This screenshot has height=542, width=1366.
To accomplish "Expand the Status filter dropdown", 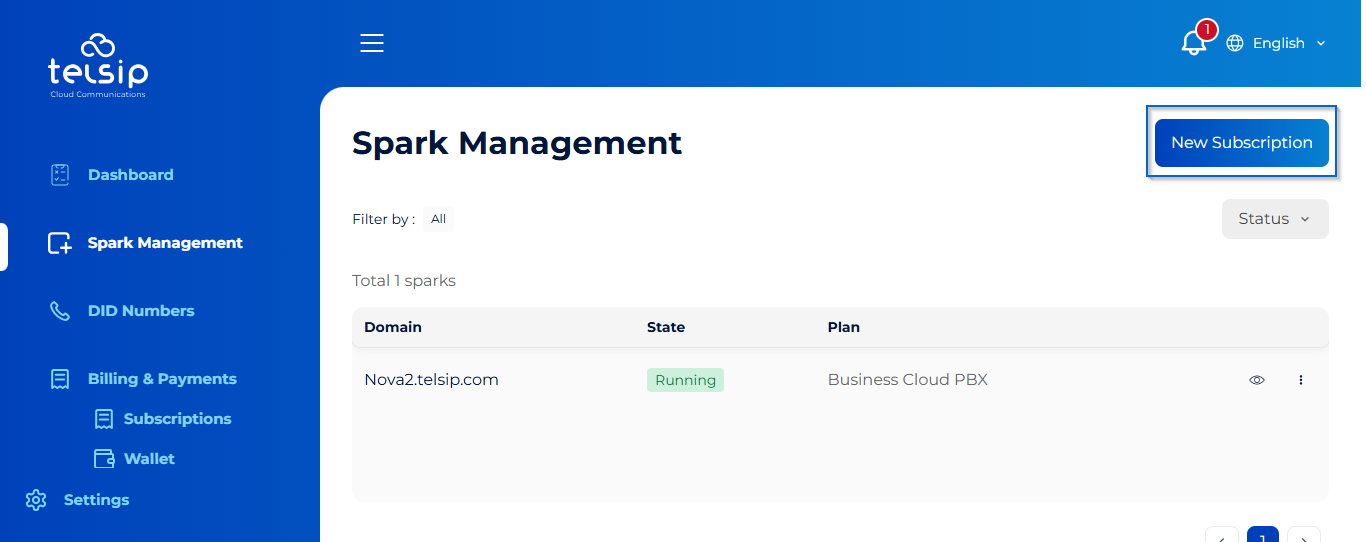I will click(x=1275, y=219).
